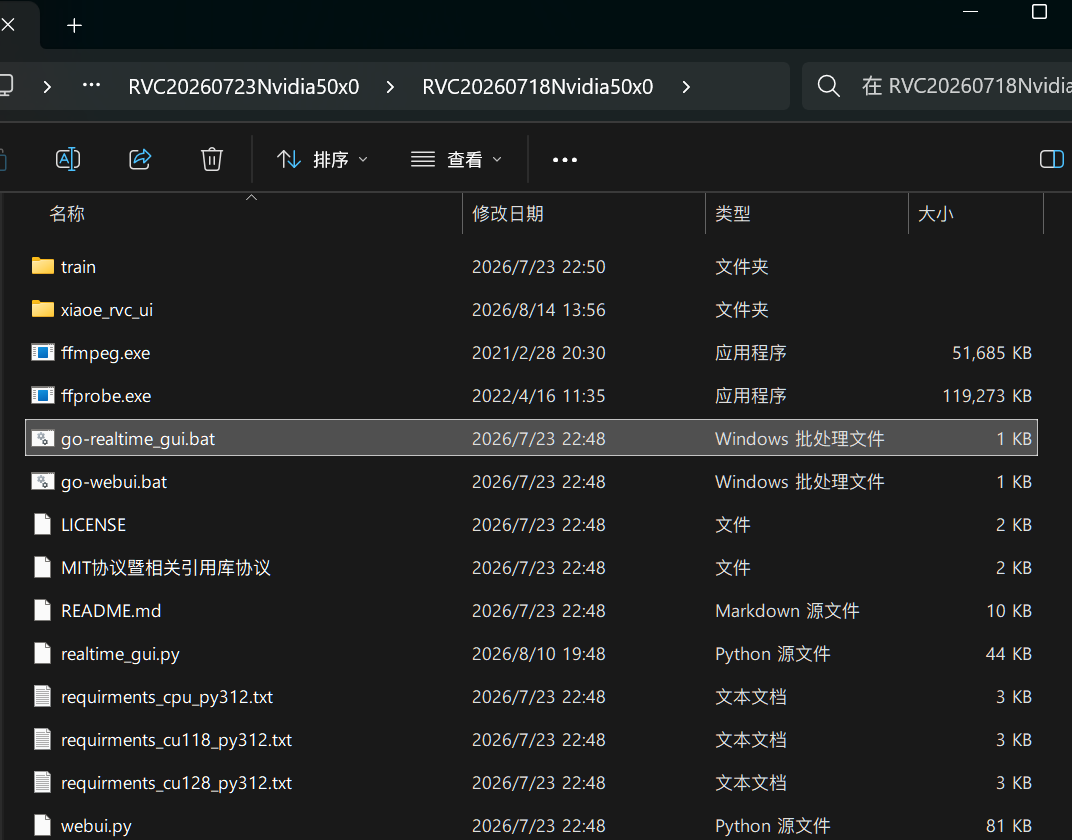
Task: Select the train folder icon
Action: tap(43, 266)
